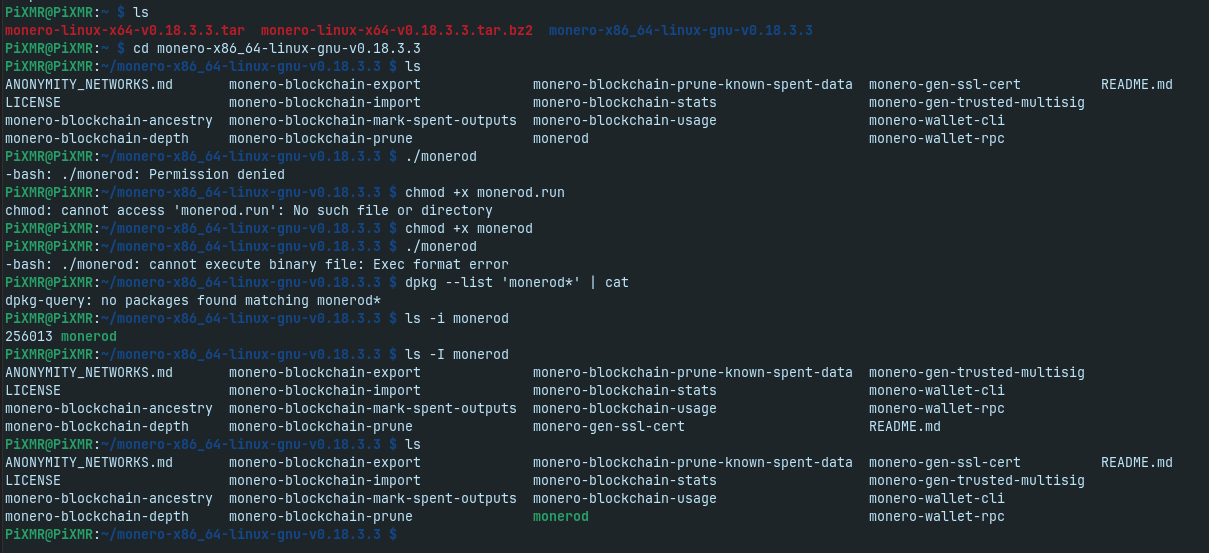Click the red monero-linux-x64-v0.18.3.3.tar filename

tap(124, 31)
